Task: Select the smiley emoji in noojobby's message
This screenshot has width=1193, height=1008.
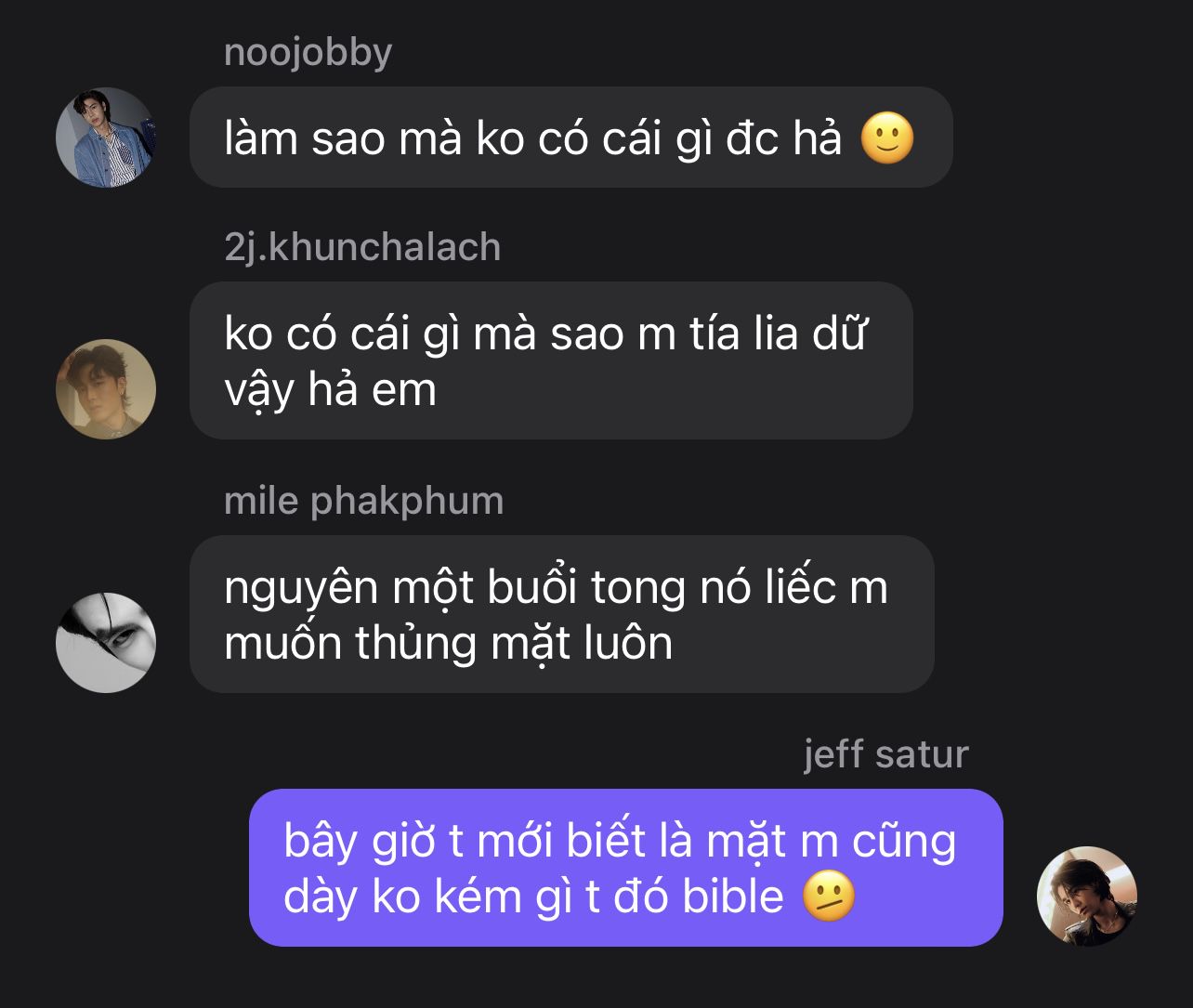Action: coord(887,139)
